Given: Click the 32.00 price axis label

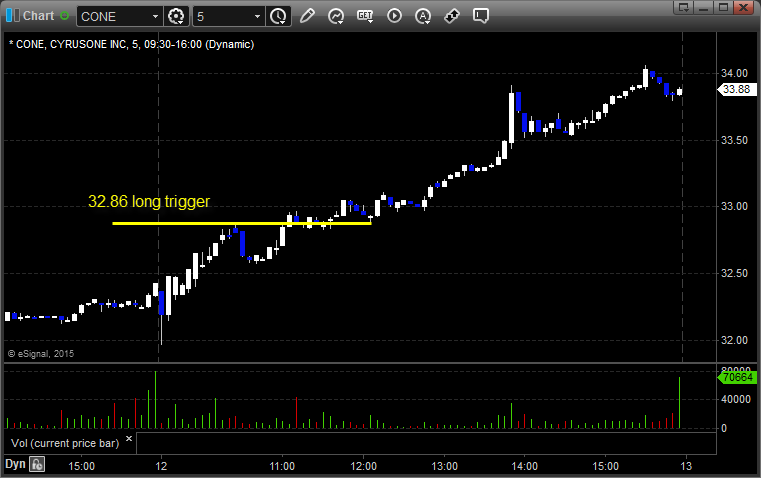Looking at the screenshot, I should point(734,340).
